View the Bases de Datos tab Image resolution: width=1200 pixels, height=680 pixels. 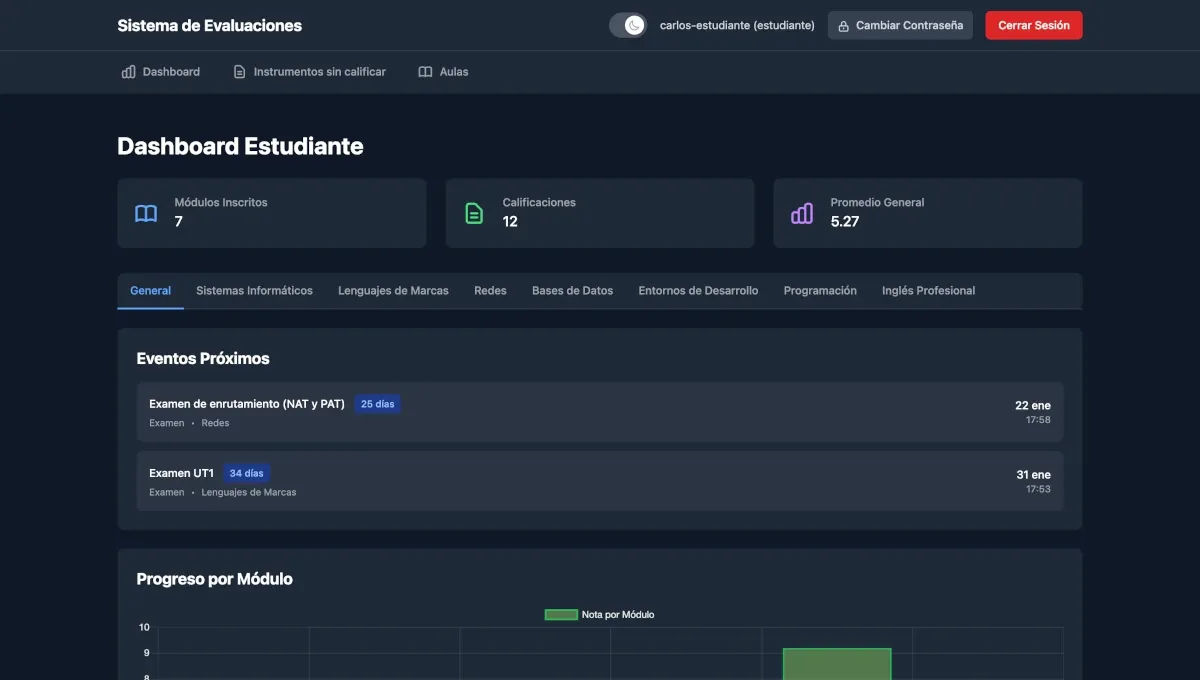click(x=572, y=290)
